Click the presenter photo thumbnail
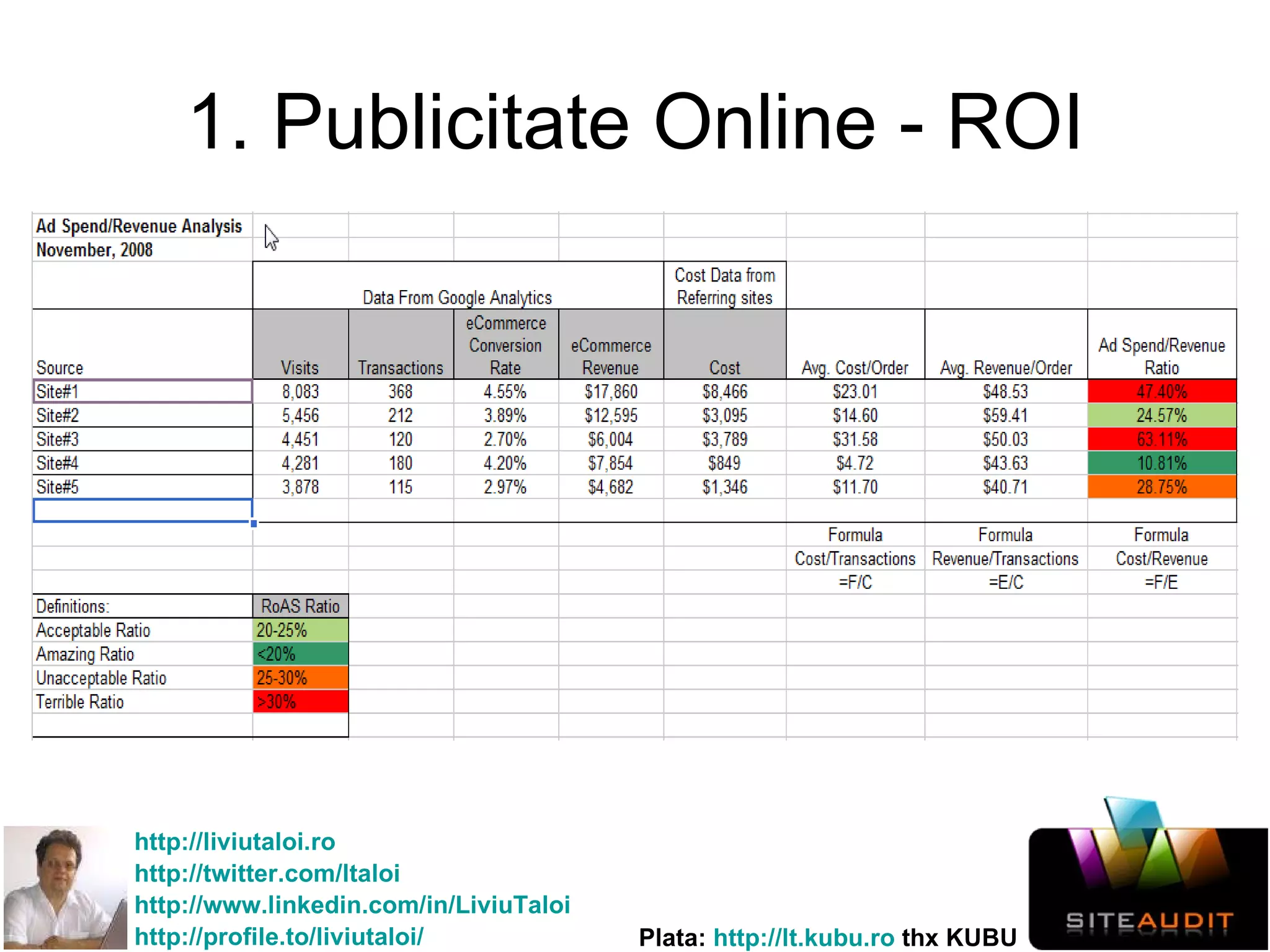The image size is (1270, 952). (x=65, y=888)
